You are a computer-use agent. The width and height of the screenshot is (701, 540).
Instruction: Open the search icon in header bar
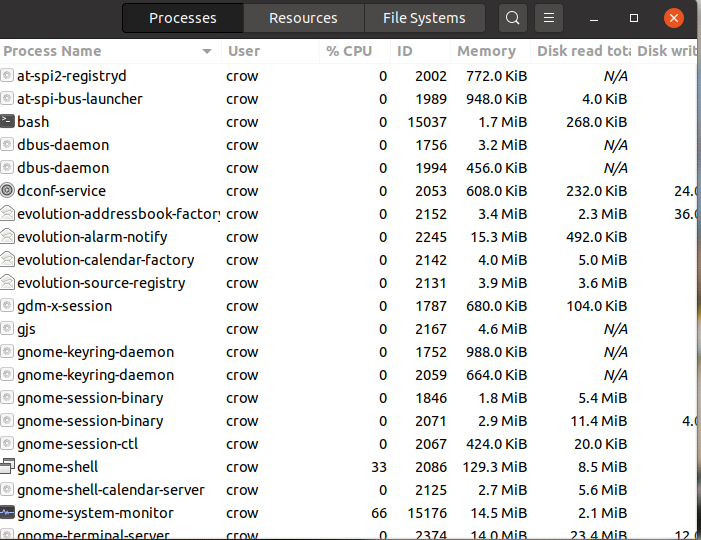[512, 18]
